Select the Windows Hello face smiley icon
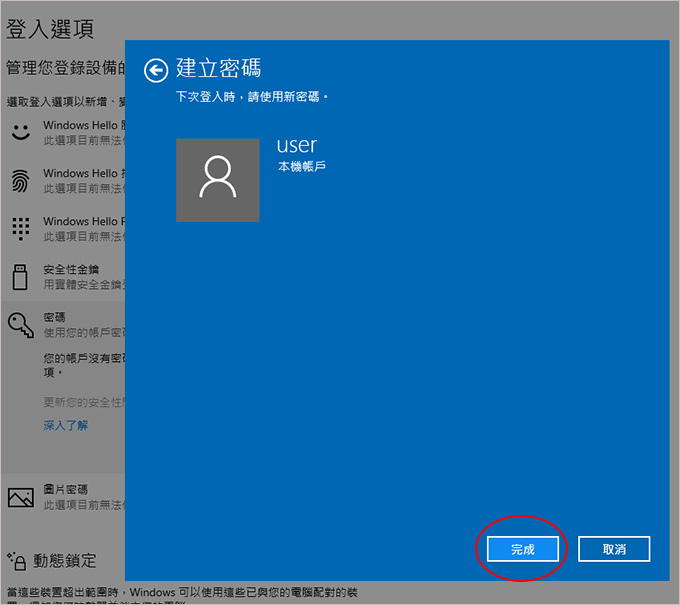This screenshot has height=605, width=680. point(20,132)
